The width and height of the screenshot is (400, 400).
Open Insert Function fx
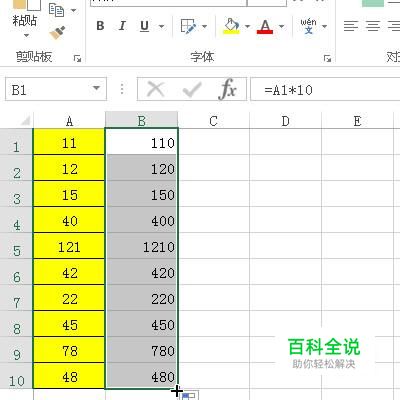229,89
